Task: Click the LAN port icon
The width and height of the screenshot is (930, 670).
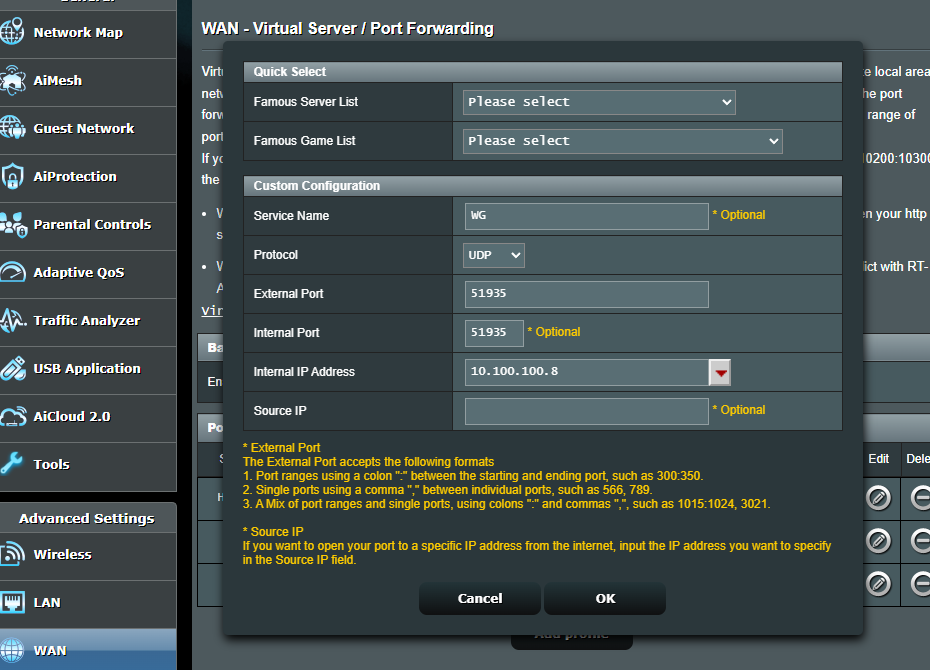Action: pyautogui.click(x=12, y=602)
